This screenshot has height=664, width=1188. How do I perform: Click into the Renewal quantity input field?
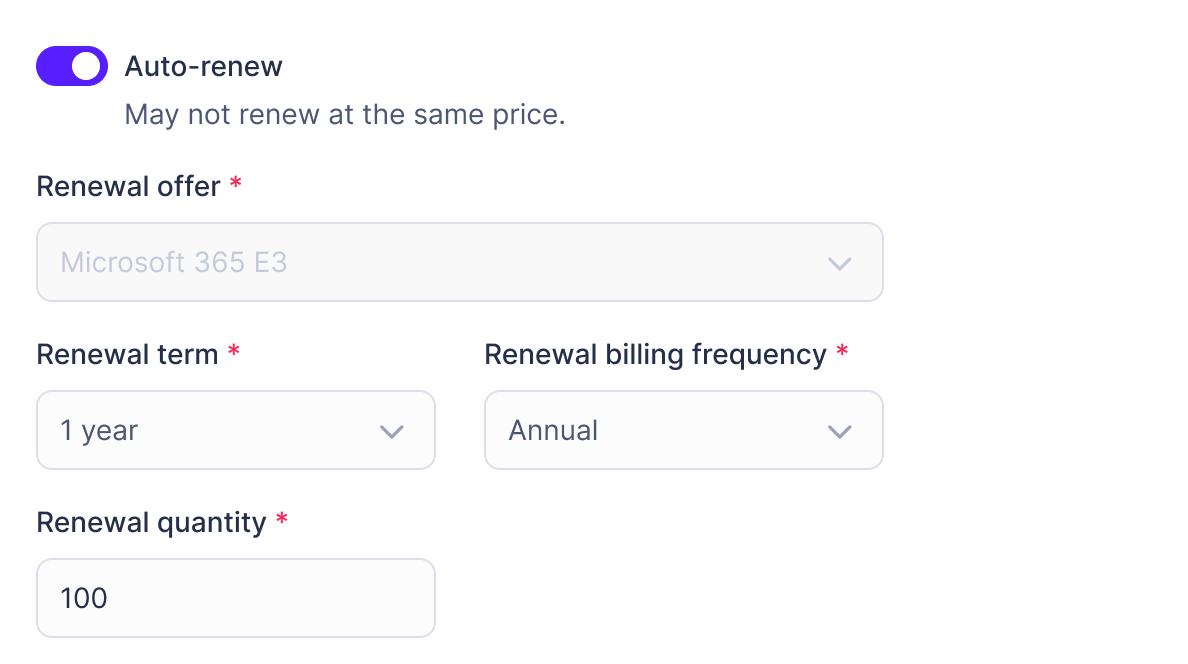click(235, 598)
